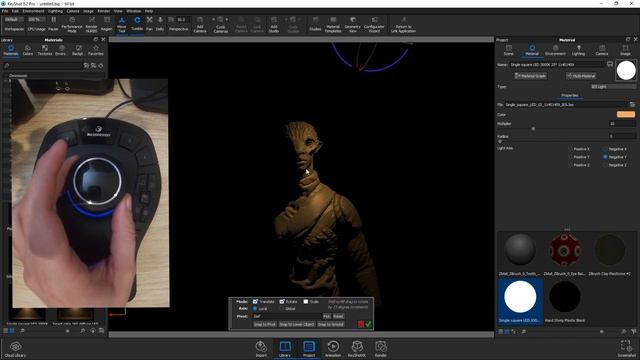Click the Multiplier slider handle
Viewport: 640px width, 360px height.
533,129
